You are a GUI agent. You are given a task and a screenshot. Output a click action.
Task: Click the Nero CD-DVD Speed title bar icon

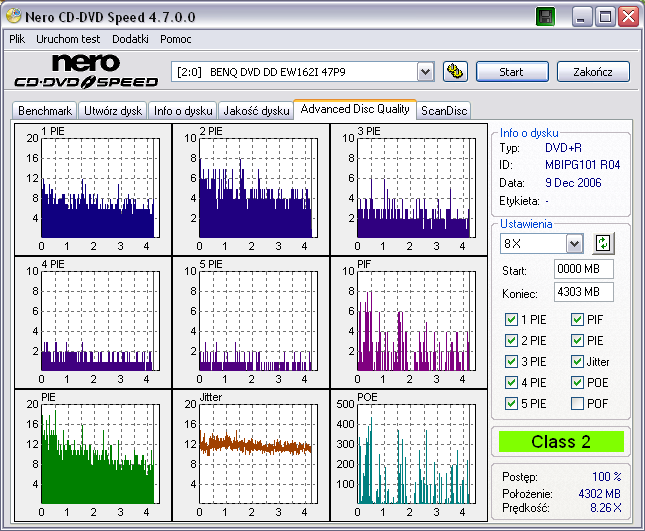(13, 16)
